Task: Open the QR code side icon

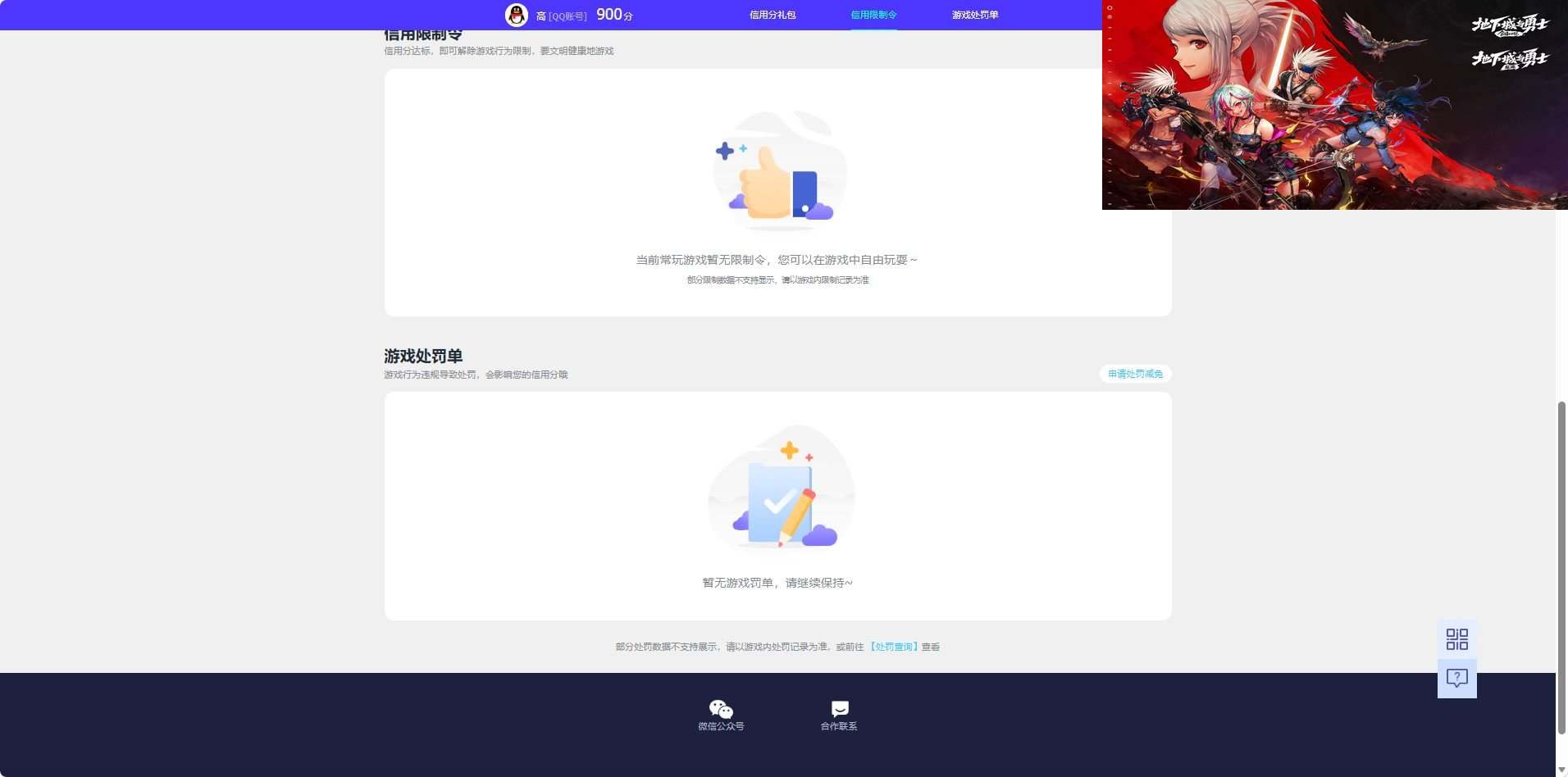Action: (1457, 639)
